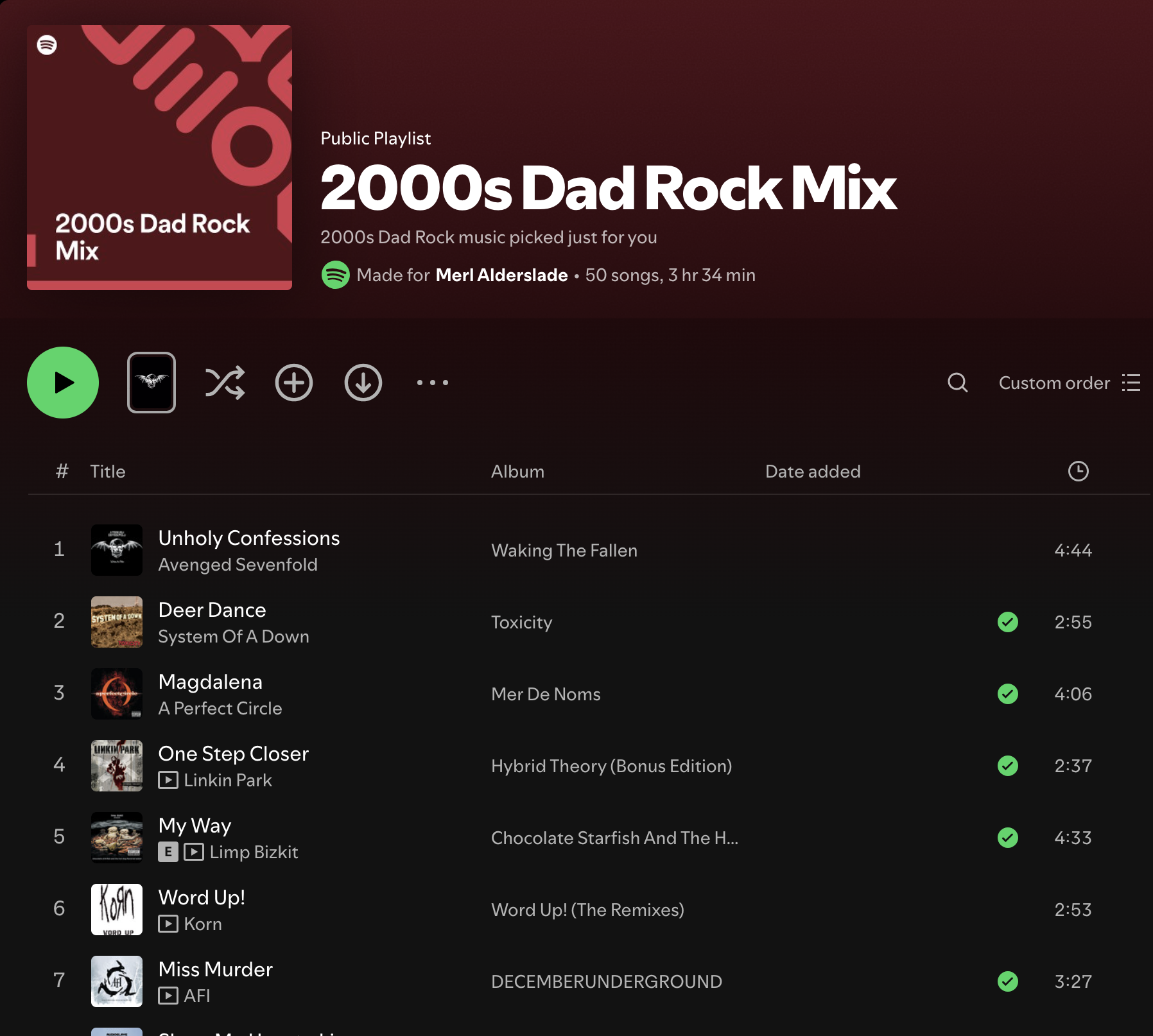Click the Miss Murder album artwork
This screenshot has height=1036, width=1153.
117,981
